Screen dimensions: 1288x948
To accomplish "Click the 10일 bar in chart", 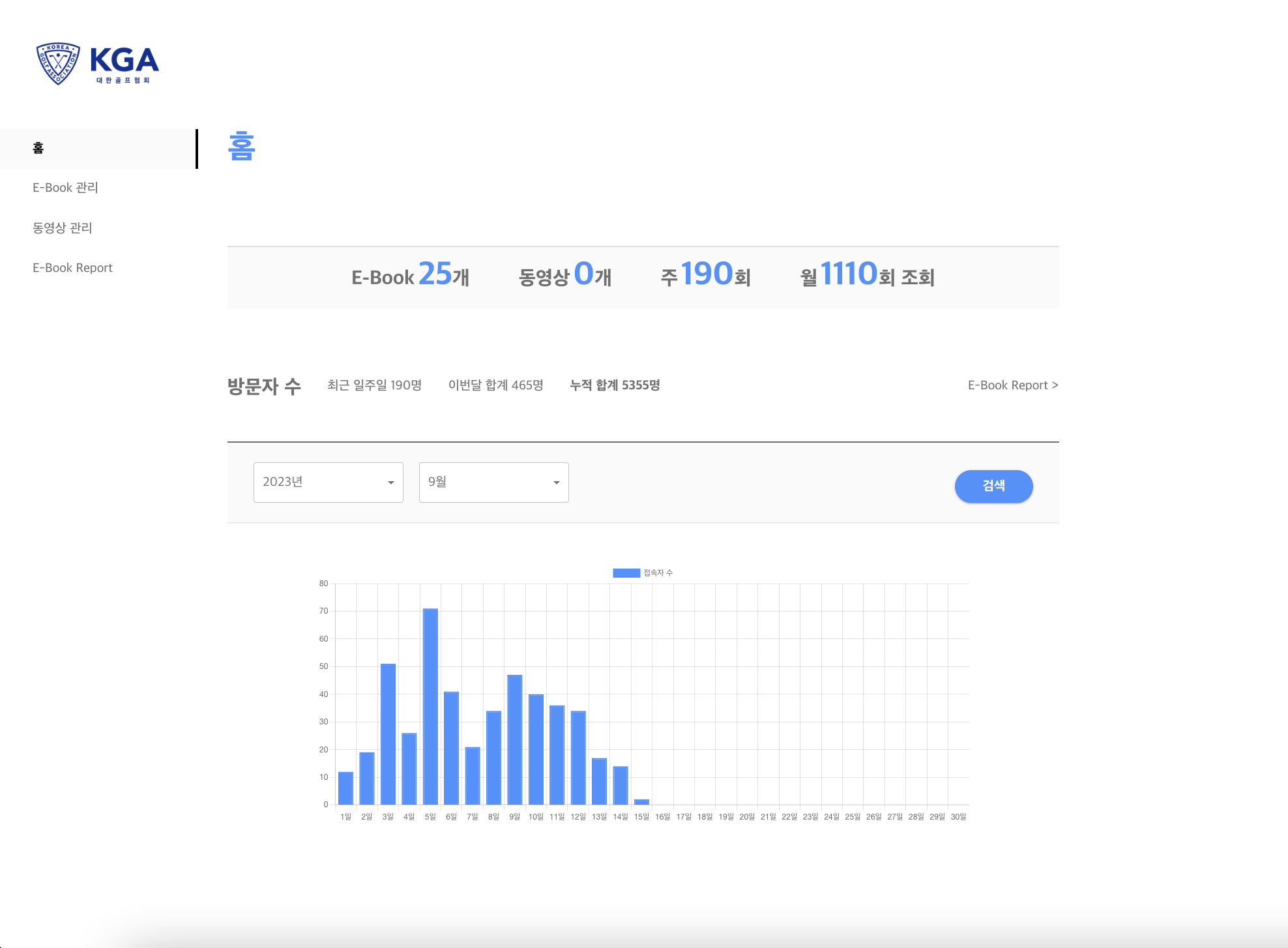I will [536, 749].
